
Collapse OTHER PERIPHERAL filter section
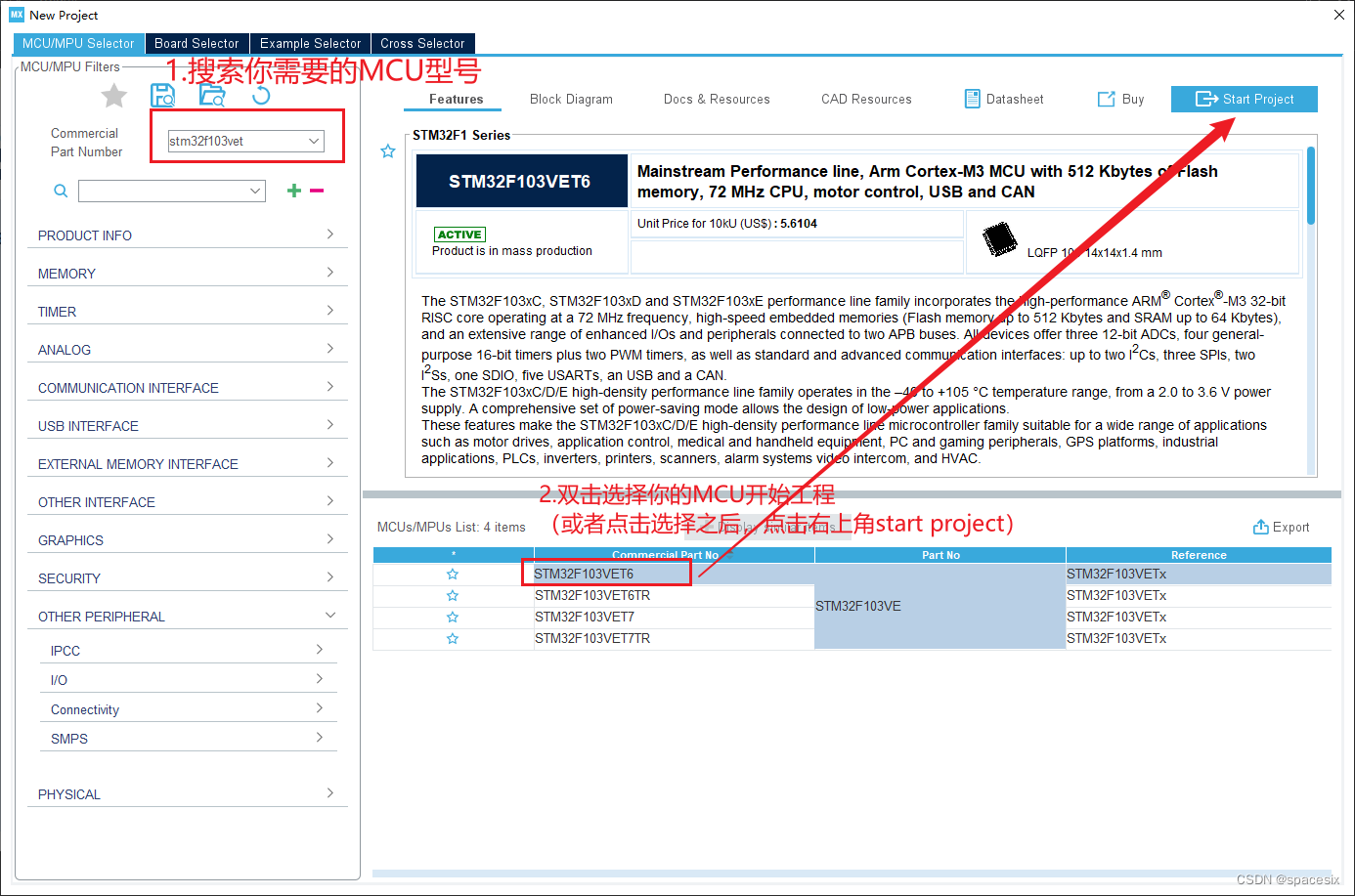click(188, 617)
